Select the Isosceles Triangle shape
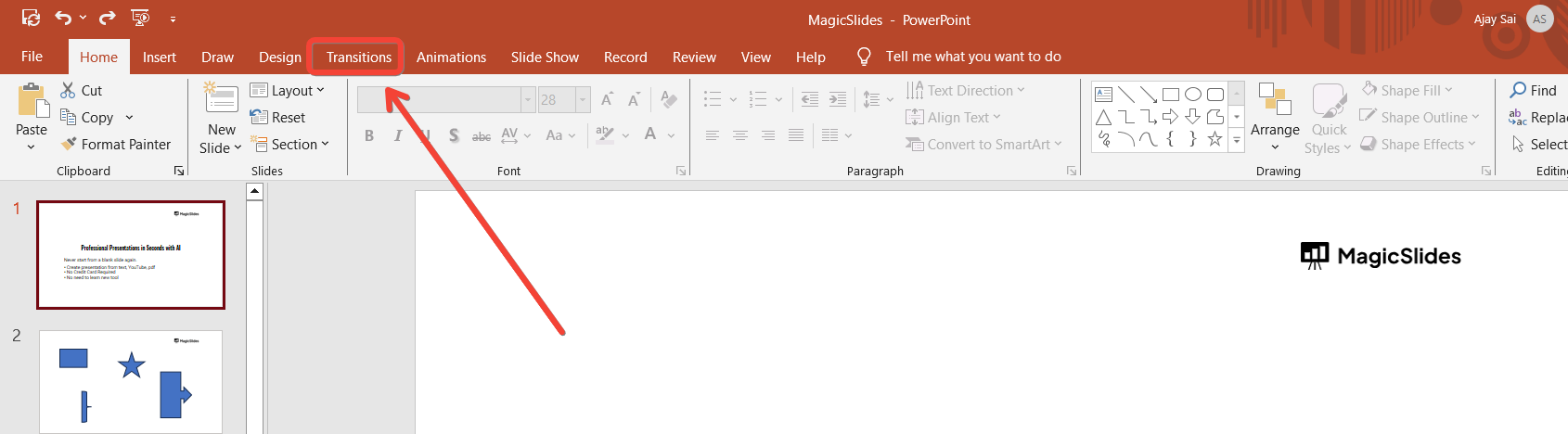The image size is (1568, 434). click(1103, 117)
